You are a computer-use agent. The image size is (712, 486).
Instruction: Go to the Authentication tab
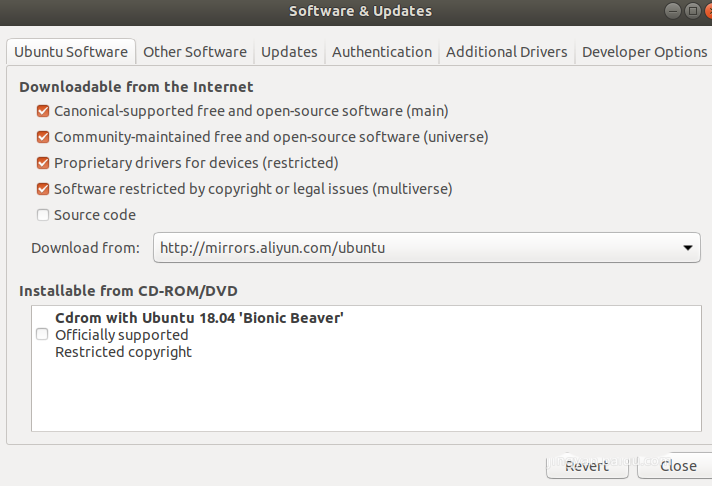click(382, 52)
